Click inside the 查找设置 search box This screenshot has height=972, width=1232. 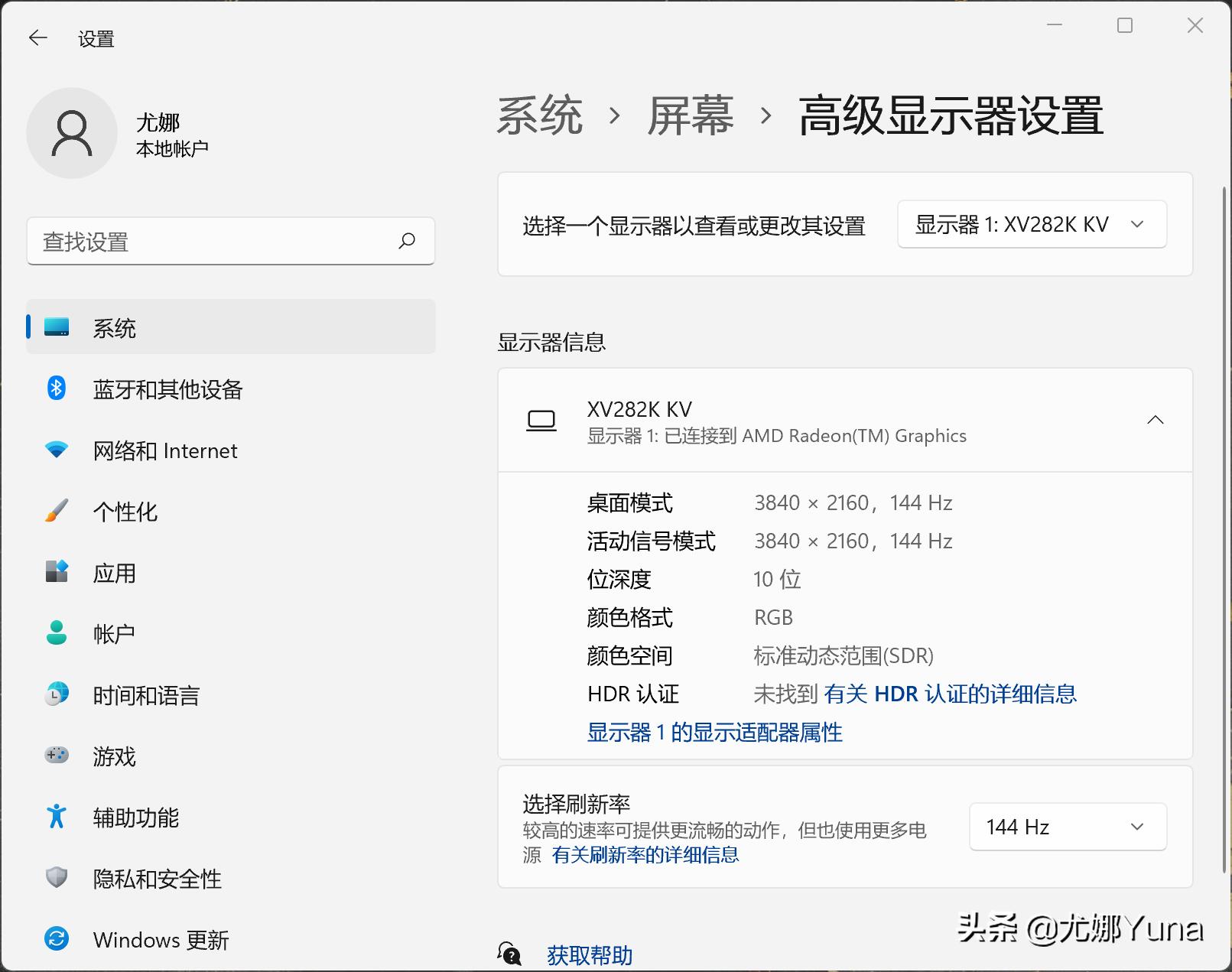click(229, 241)
